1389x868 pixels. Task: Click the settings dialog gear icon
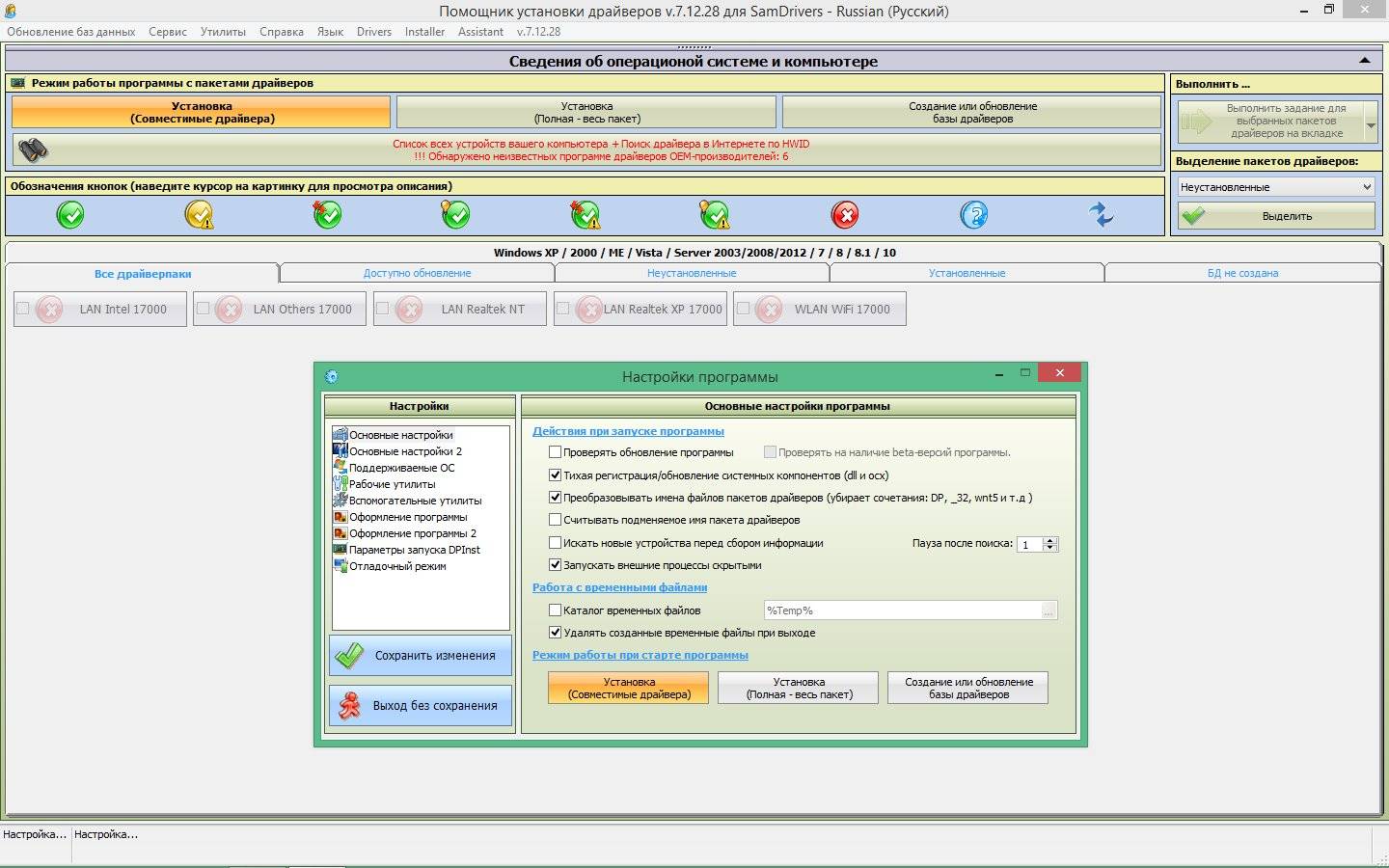[x=331, y=376]
